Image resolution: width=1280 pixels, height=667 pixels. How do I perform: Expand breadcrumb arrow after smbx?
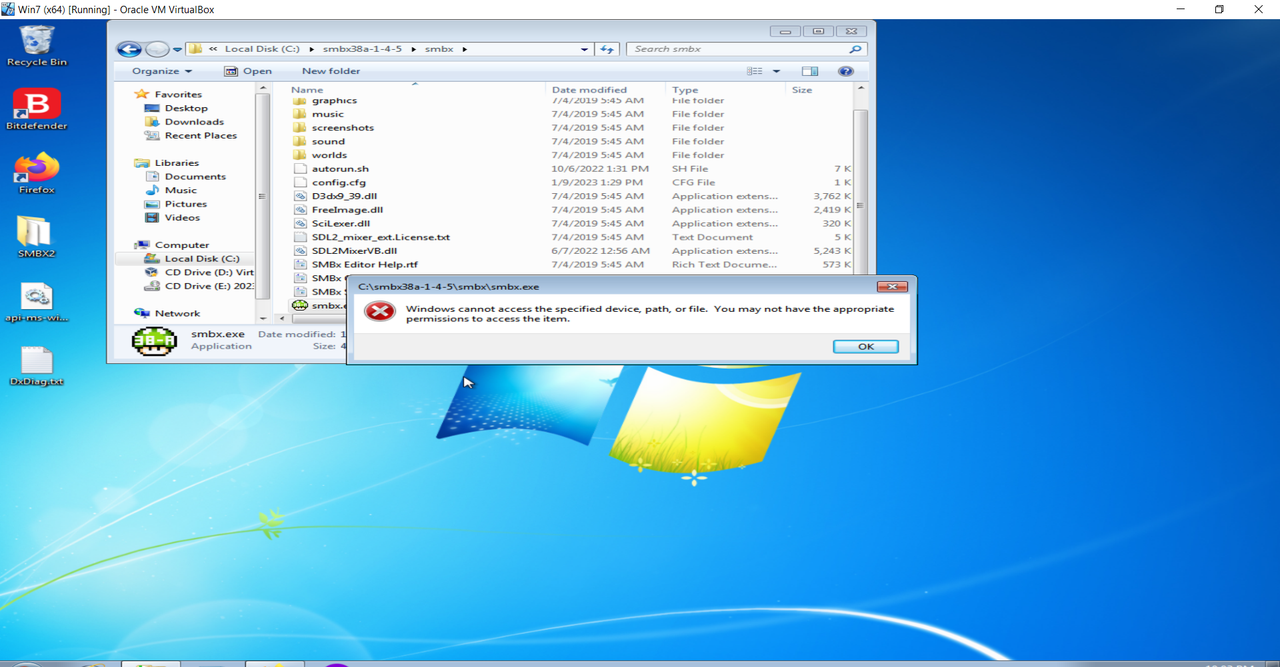(x=464, y=49)
